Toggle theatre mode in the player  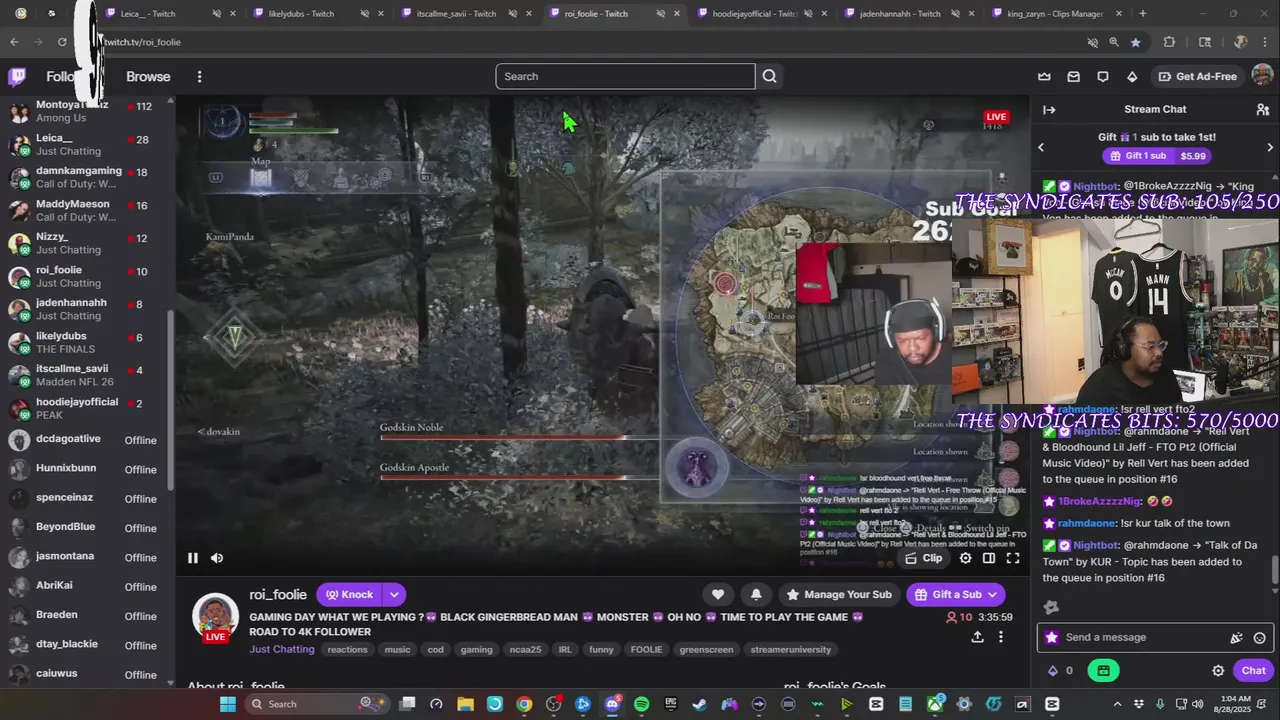[989, 558]
